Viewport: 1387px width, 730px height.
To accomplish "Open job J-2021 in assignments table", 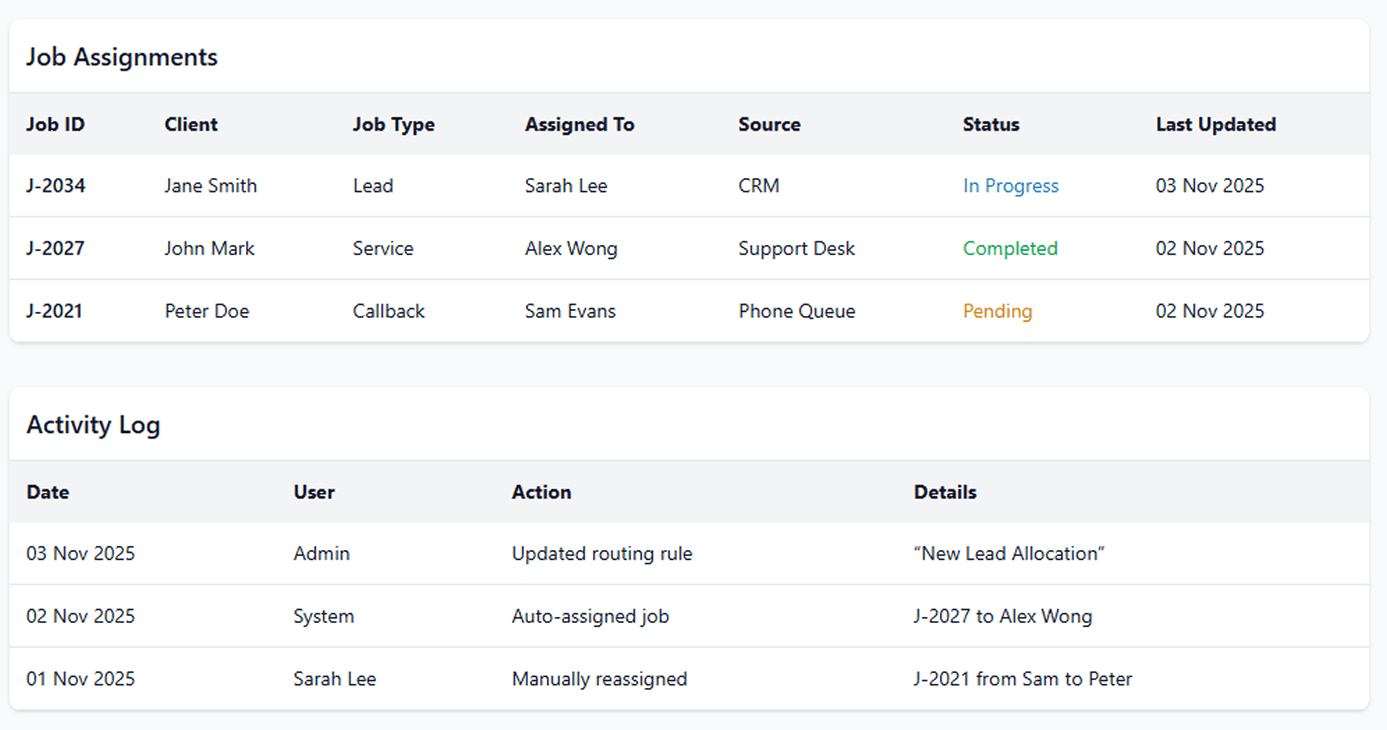I will tap(54, 311).
